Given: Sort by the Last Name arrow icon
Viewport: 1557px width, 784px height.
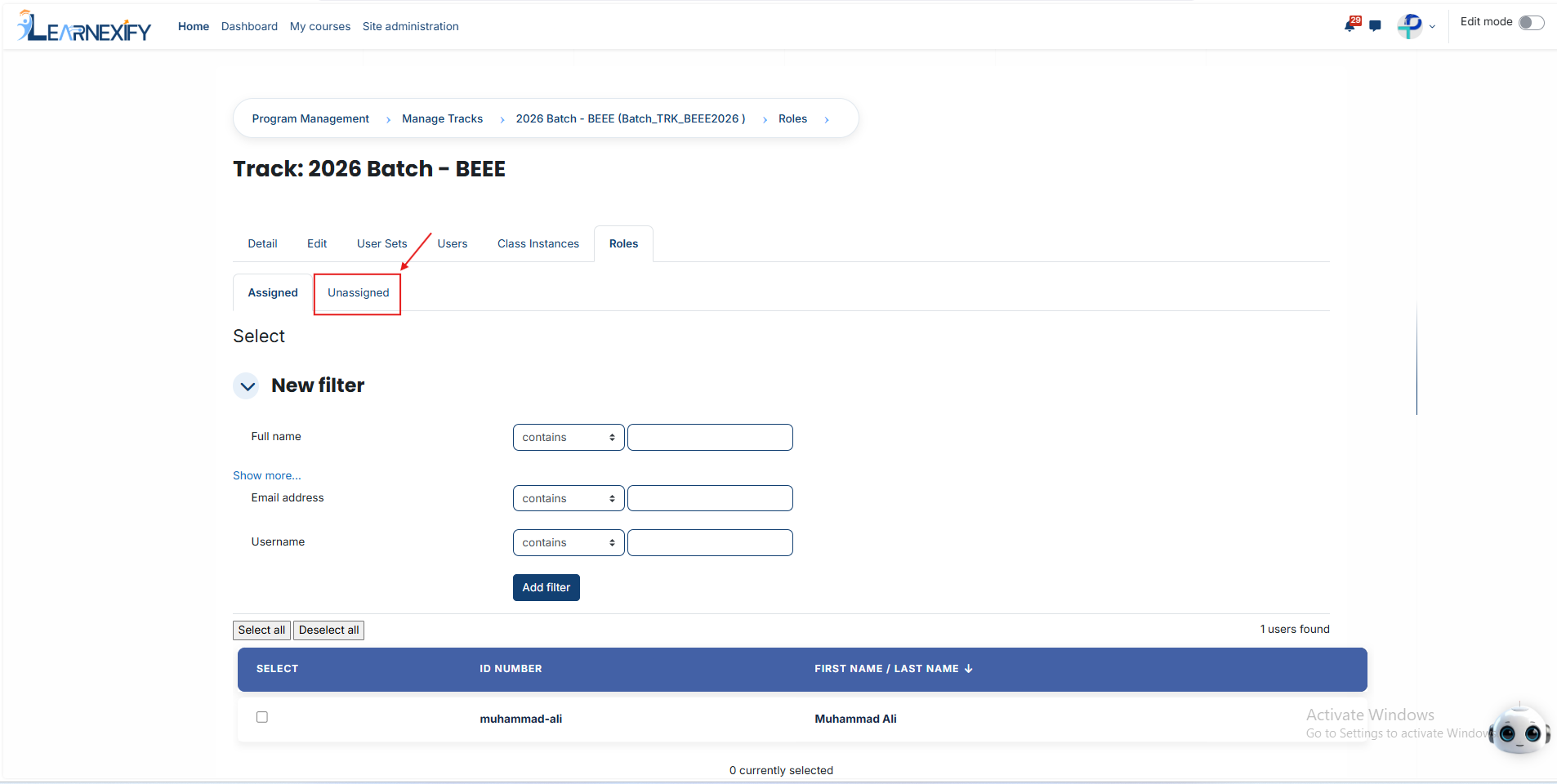Looking at the screenshot, I should pos(969,669).
